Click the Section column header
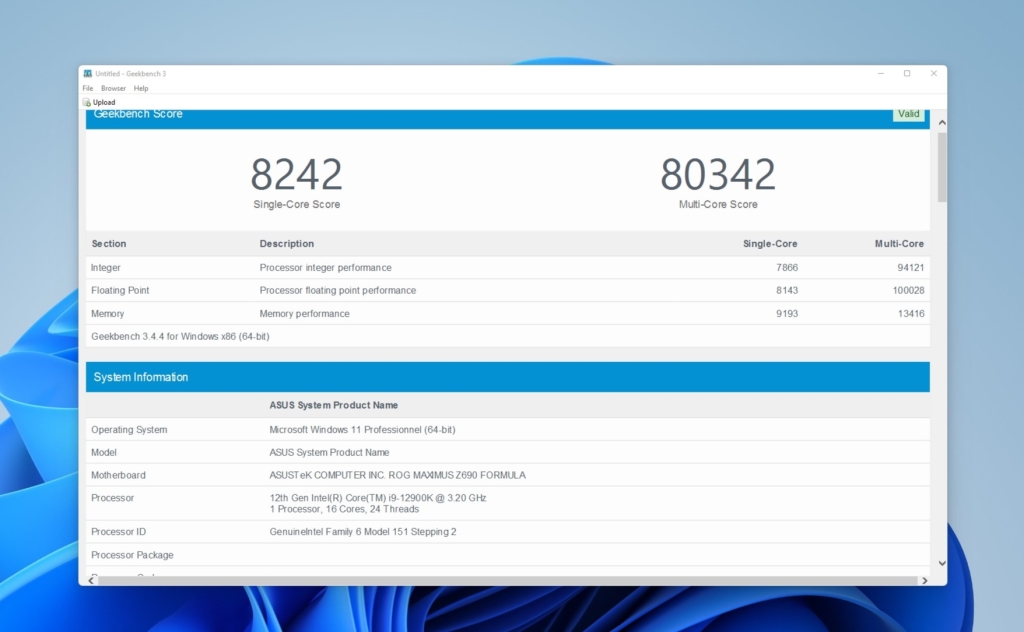Screen dimensions: 1024x632 tap(108, 244)
